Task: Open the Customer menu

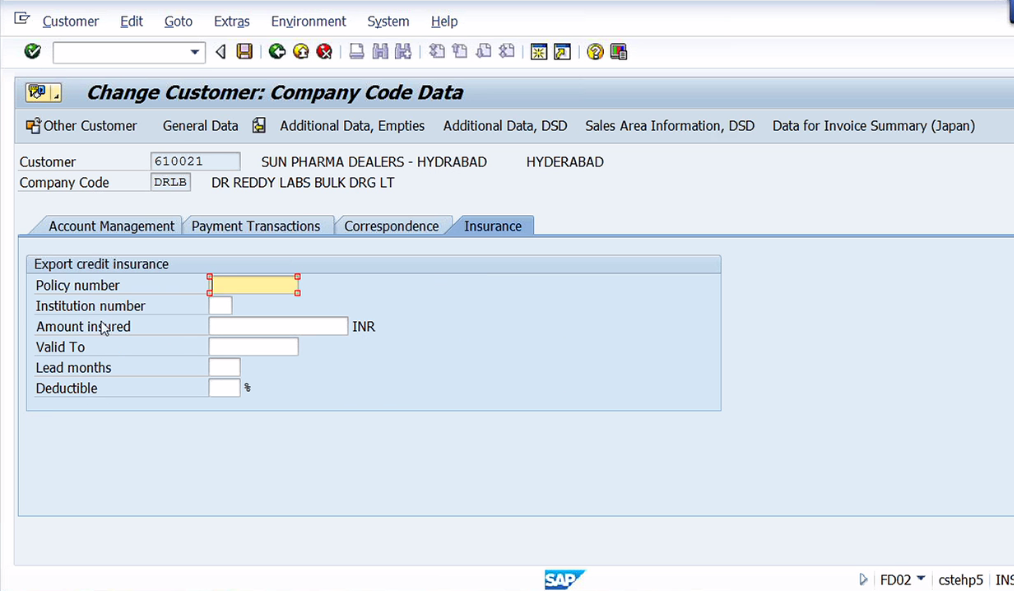Action: [70, 21]
